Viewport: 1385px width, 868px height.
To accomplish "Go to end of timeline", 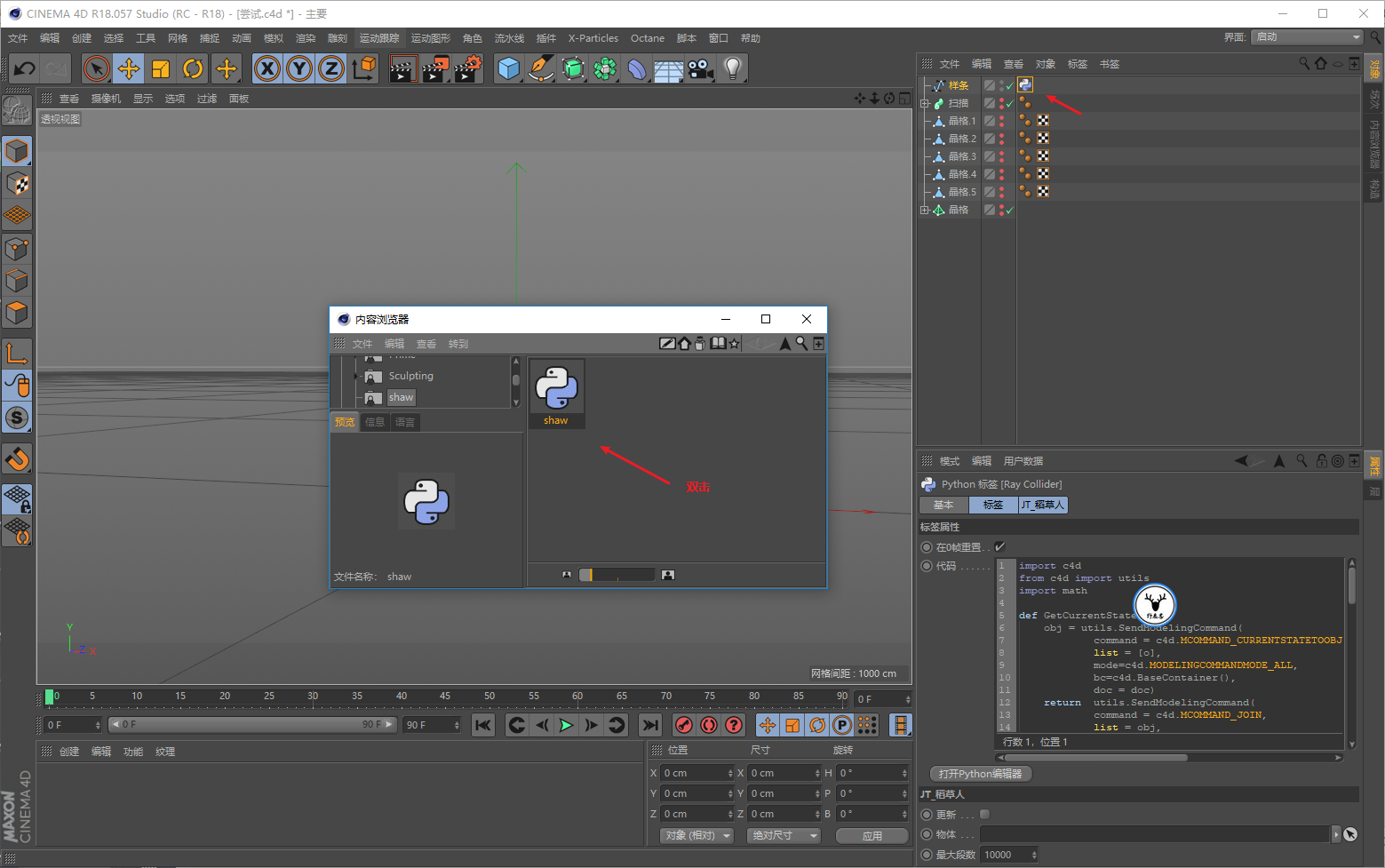I will point(650,725).
